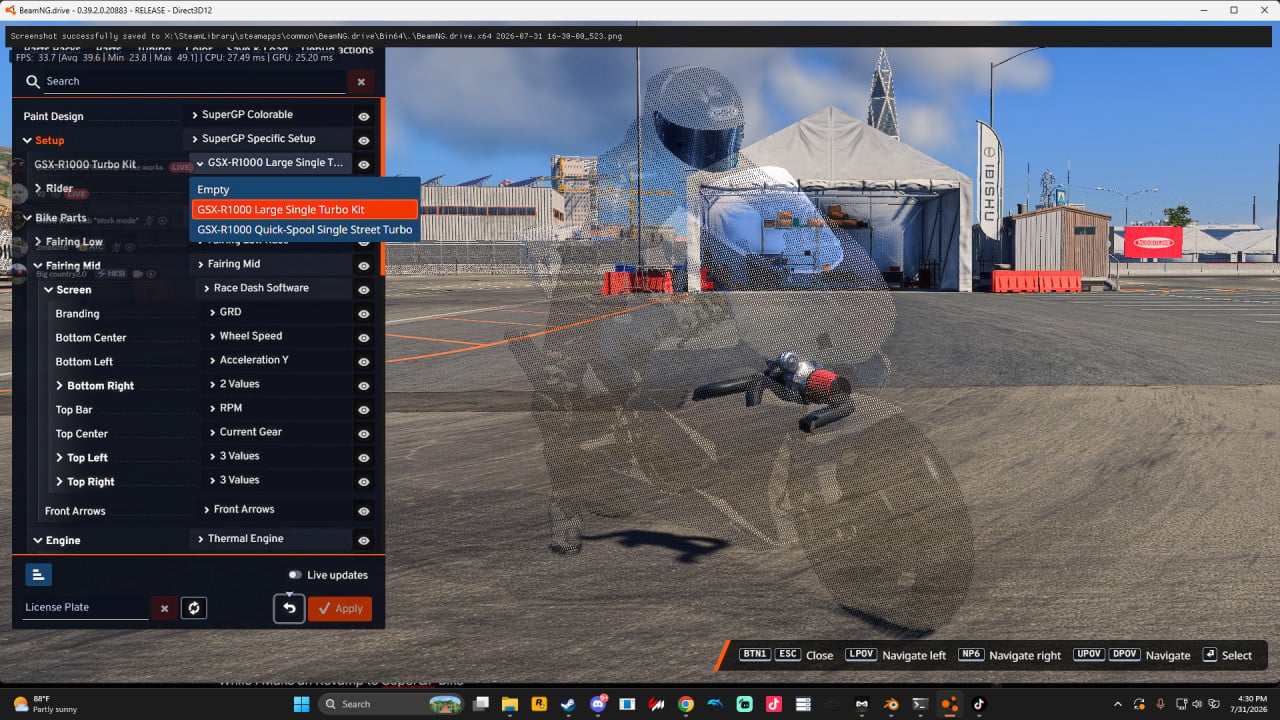
Task: Open Discord from the taskbar
Action: (x=598, y=704)
